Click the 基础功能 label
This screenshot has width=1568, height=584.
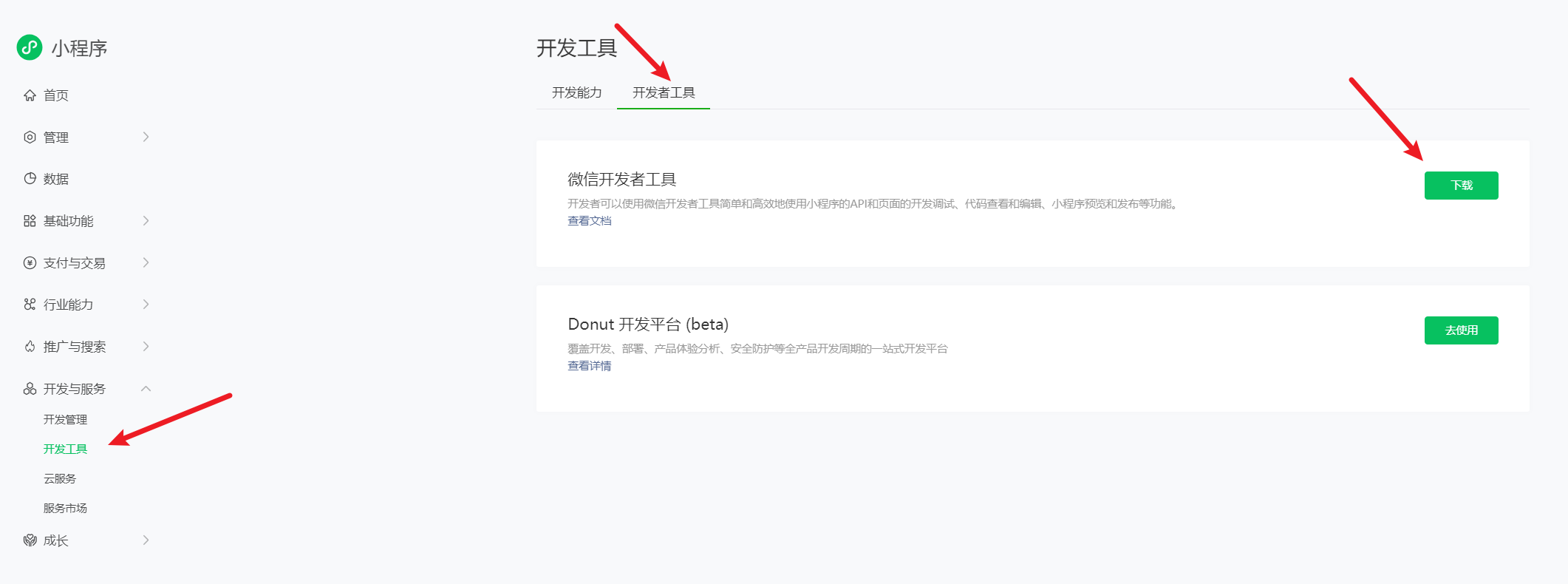click(x=69, y=221)
